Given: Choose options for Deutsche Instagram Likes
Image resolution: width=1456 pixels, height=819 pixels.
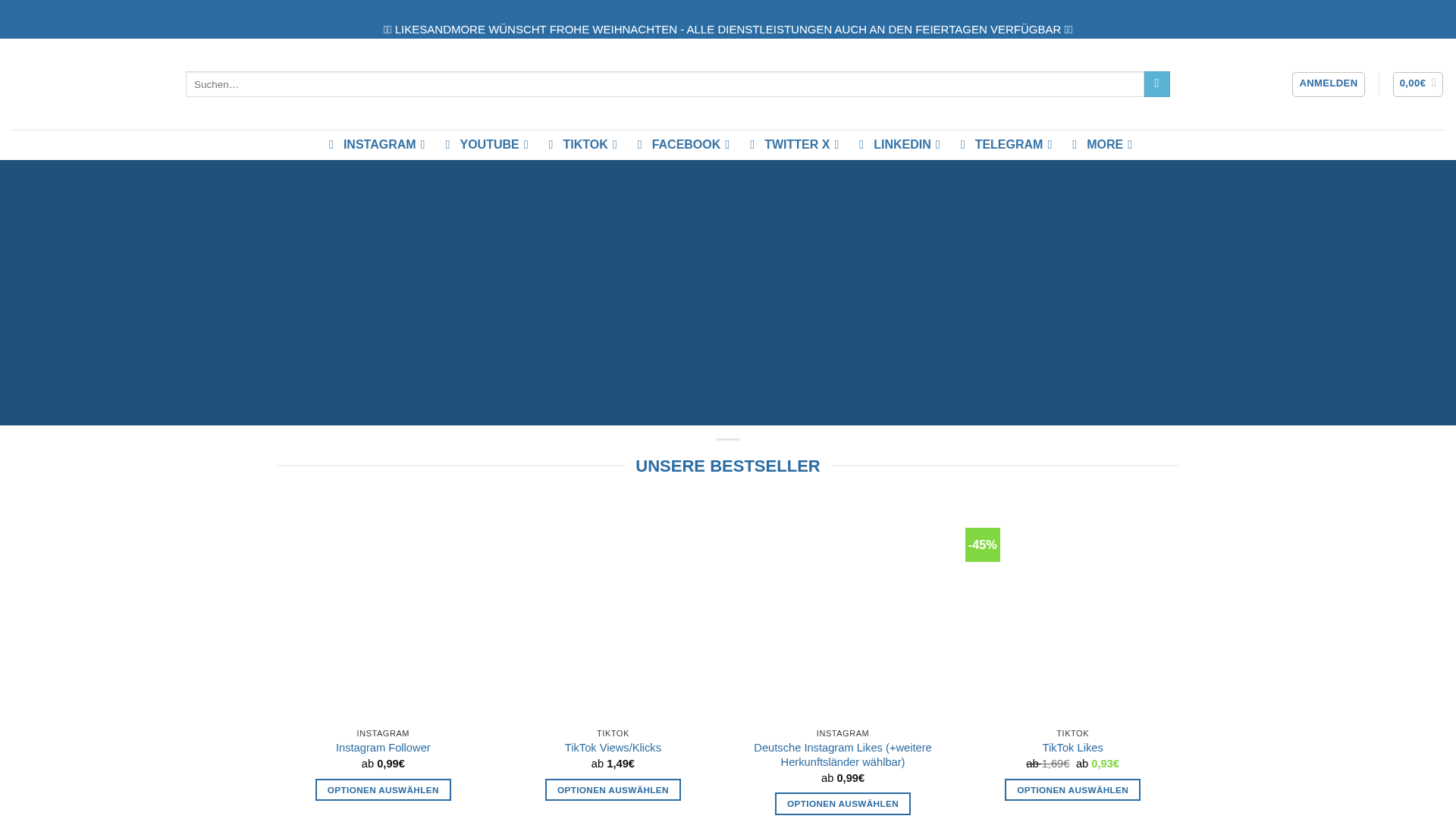Looking at the screenshot, I should [x=843, y=804].
